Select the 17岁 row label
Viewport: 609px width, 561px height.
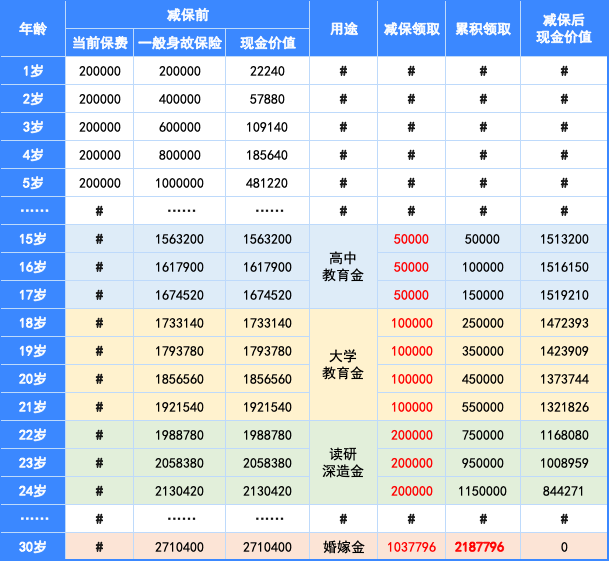pyautogui.click(x=33, y=295)
